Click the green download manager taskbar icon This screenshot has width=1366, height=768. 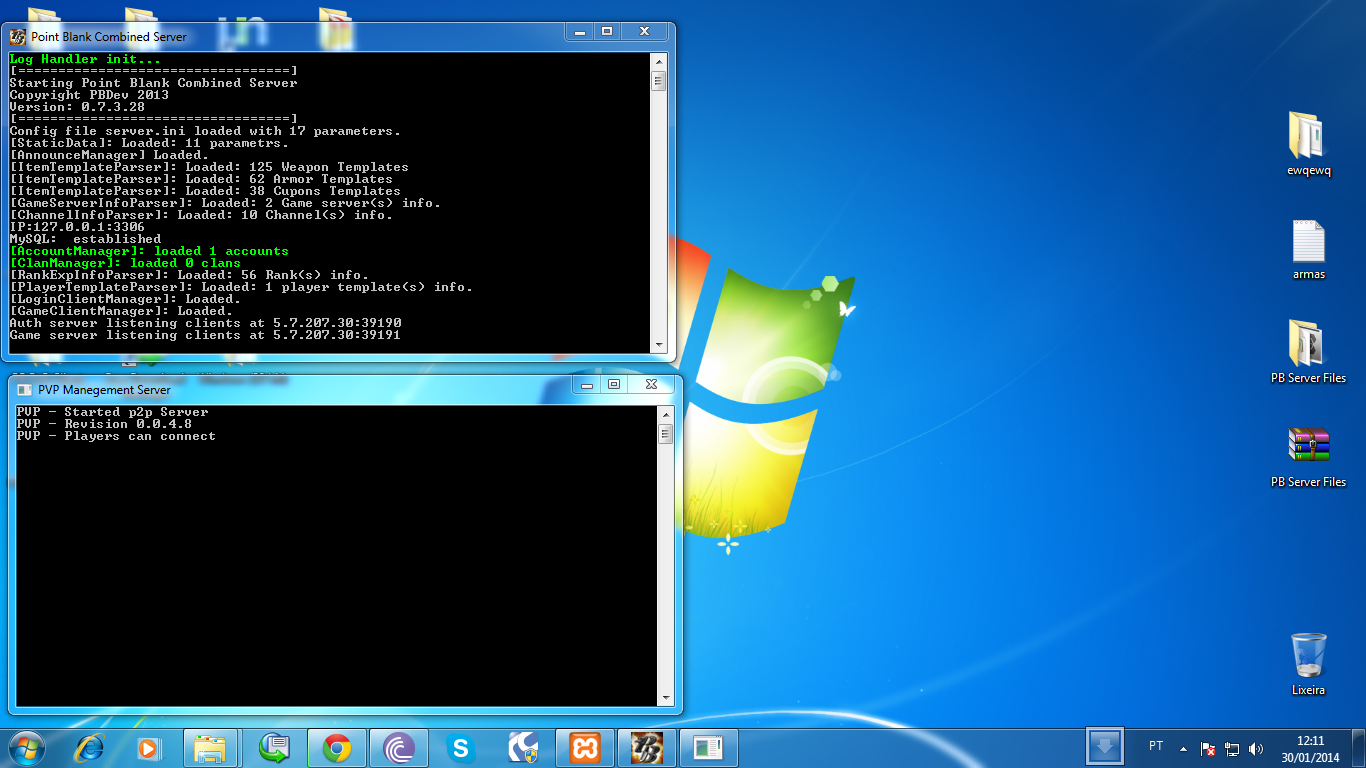pyautogui.click(x=273, y=746)
